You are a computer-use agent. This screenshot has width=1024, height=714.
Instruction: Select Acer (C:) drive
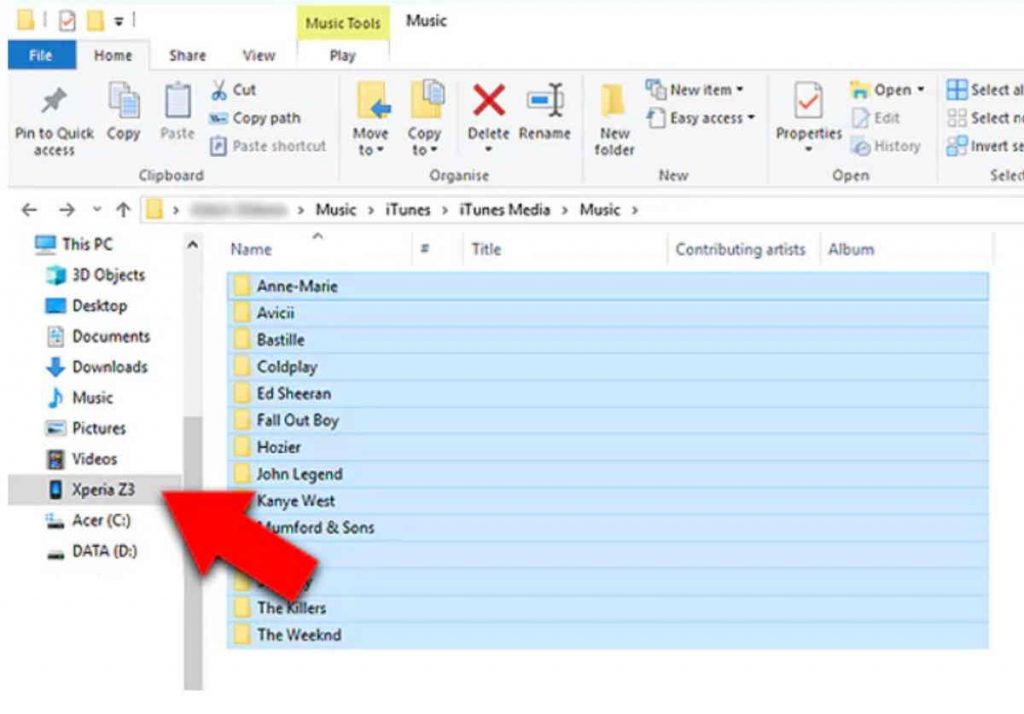[x=88, y=520]
